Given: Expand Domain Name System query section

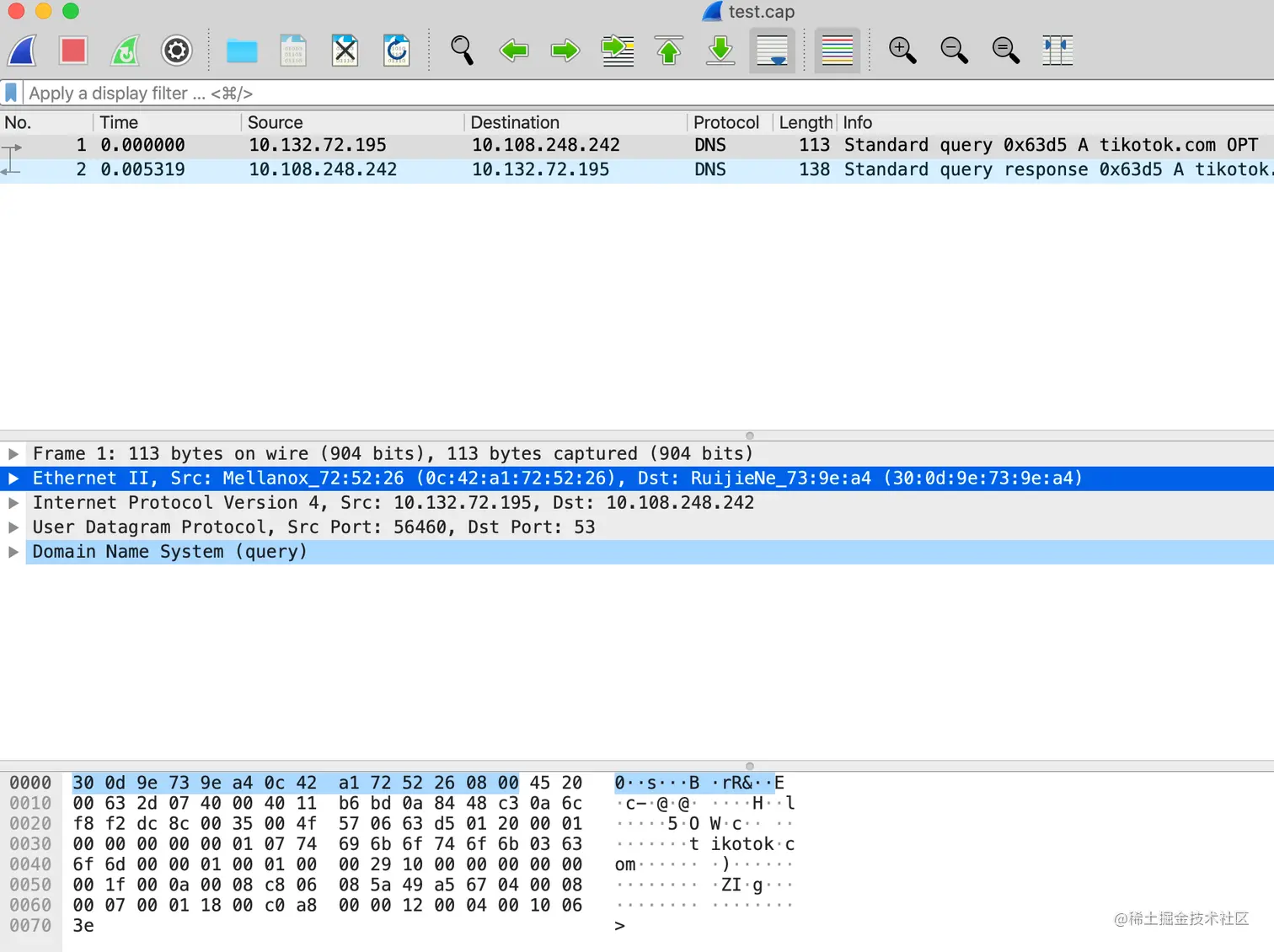Looking at the screenshot, I should point(13,551).
